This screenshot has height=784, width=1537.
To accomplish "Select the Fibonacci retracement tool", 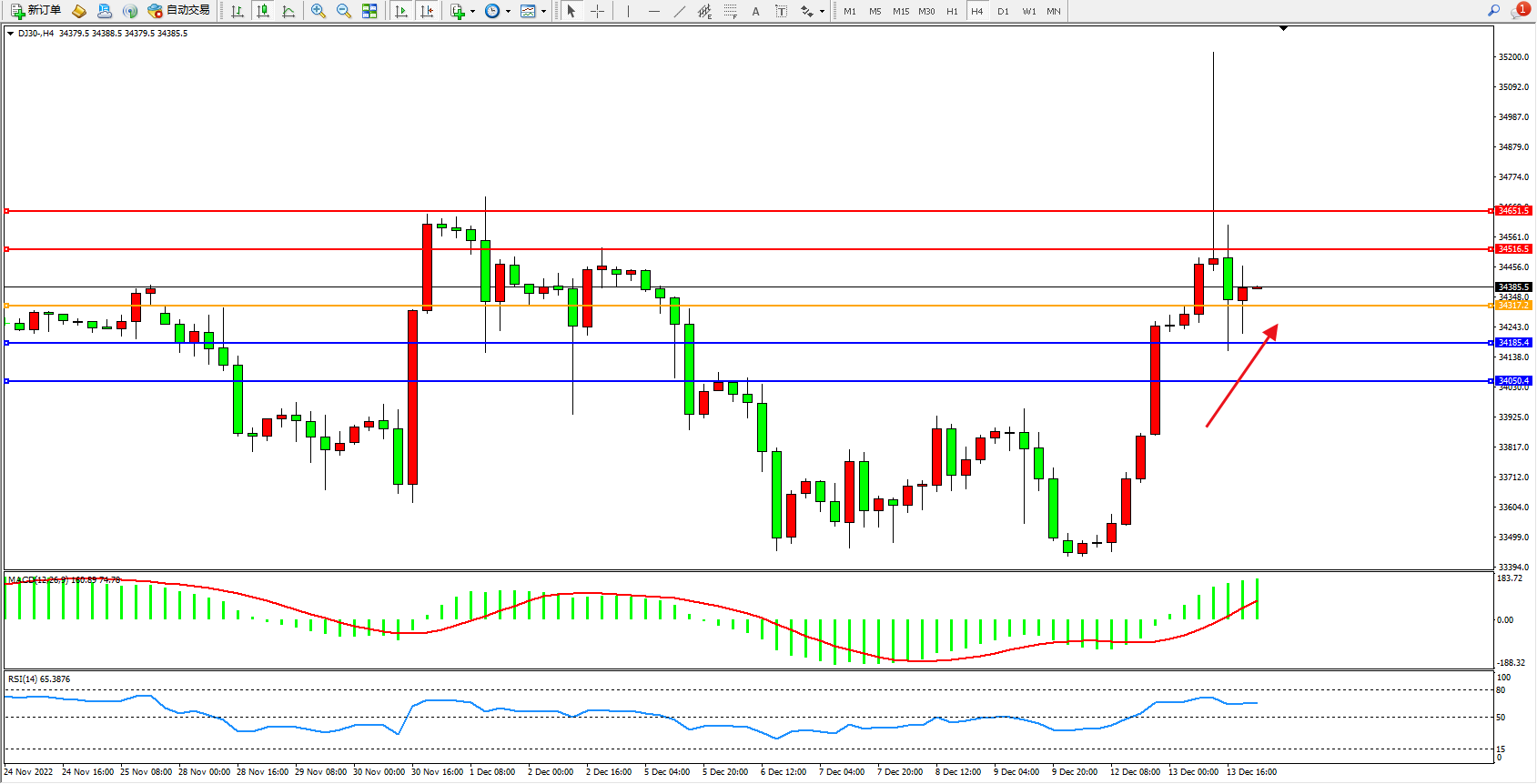I will click(x=730, y=11).
